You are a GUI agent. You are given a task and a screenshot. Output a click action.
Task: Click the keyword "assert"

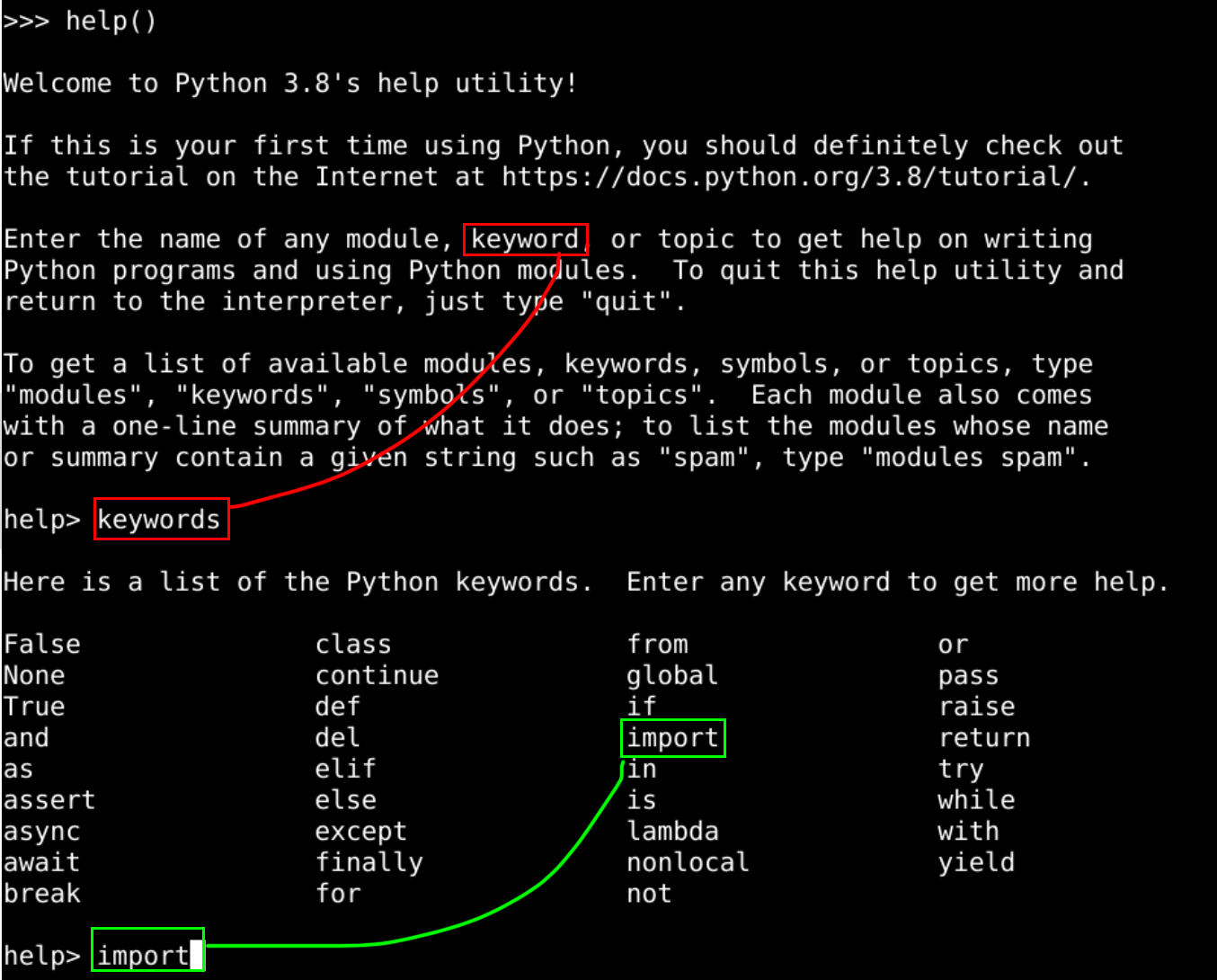[x=49, y=800]
